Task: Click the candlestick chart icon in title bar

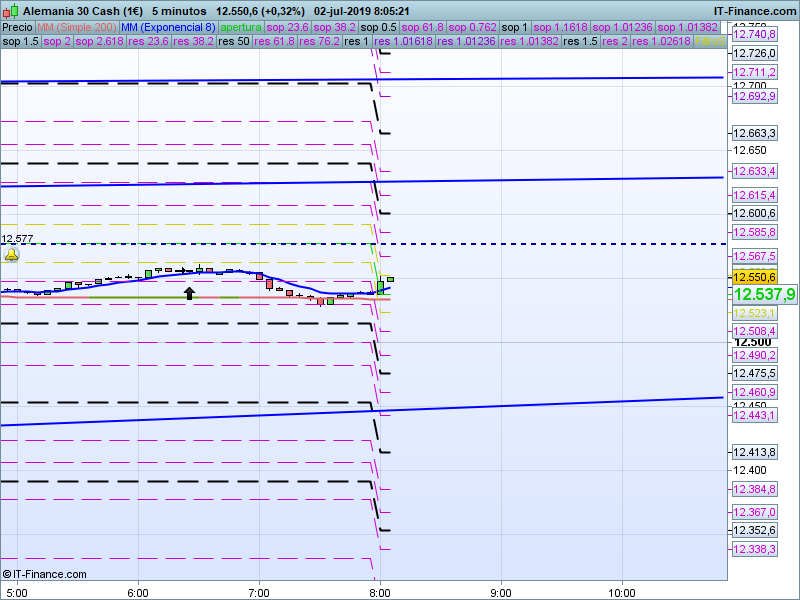Action: point(11,10)
